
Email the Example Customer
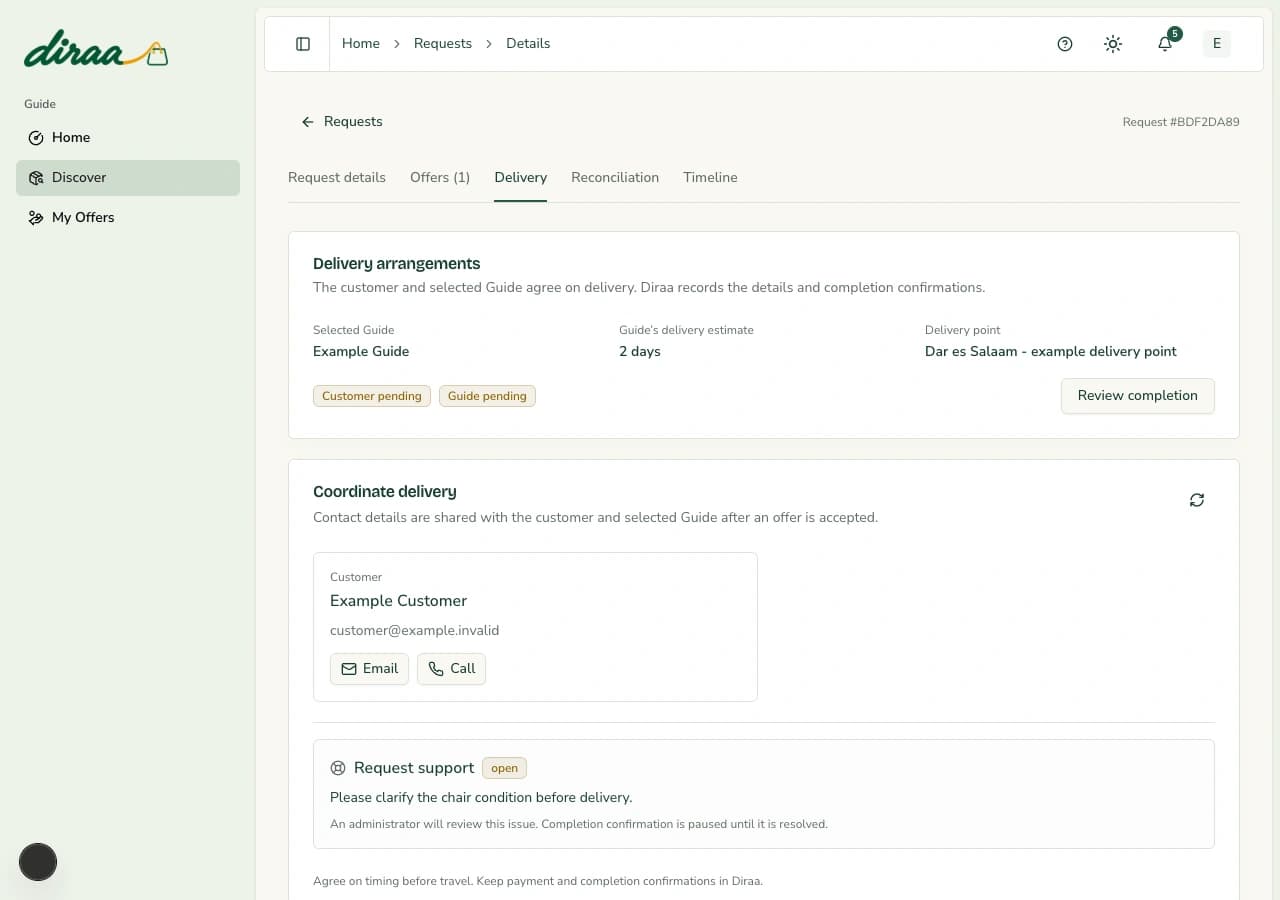click(x=369, y=669)
